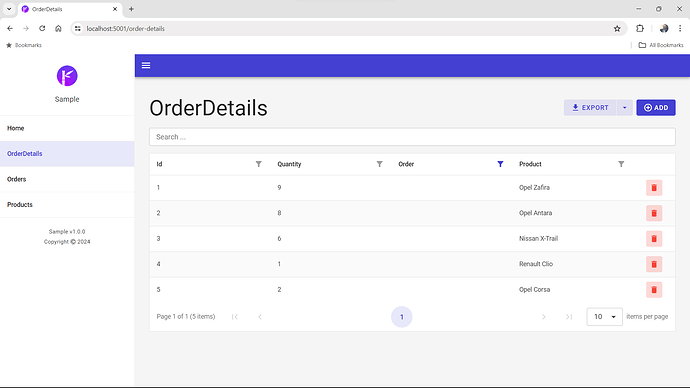Open the items per page dropdown
This screenshot has height=388, width=690.
(x=604, y=317)
